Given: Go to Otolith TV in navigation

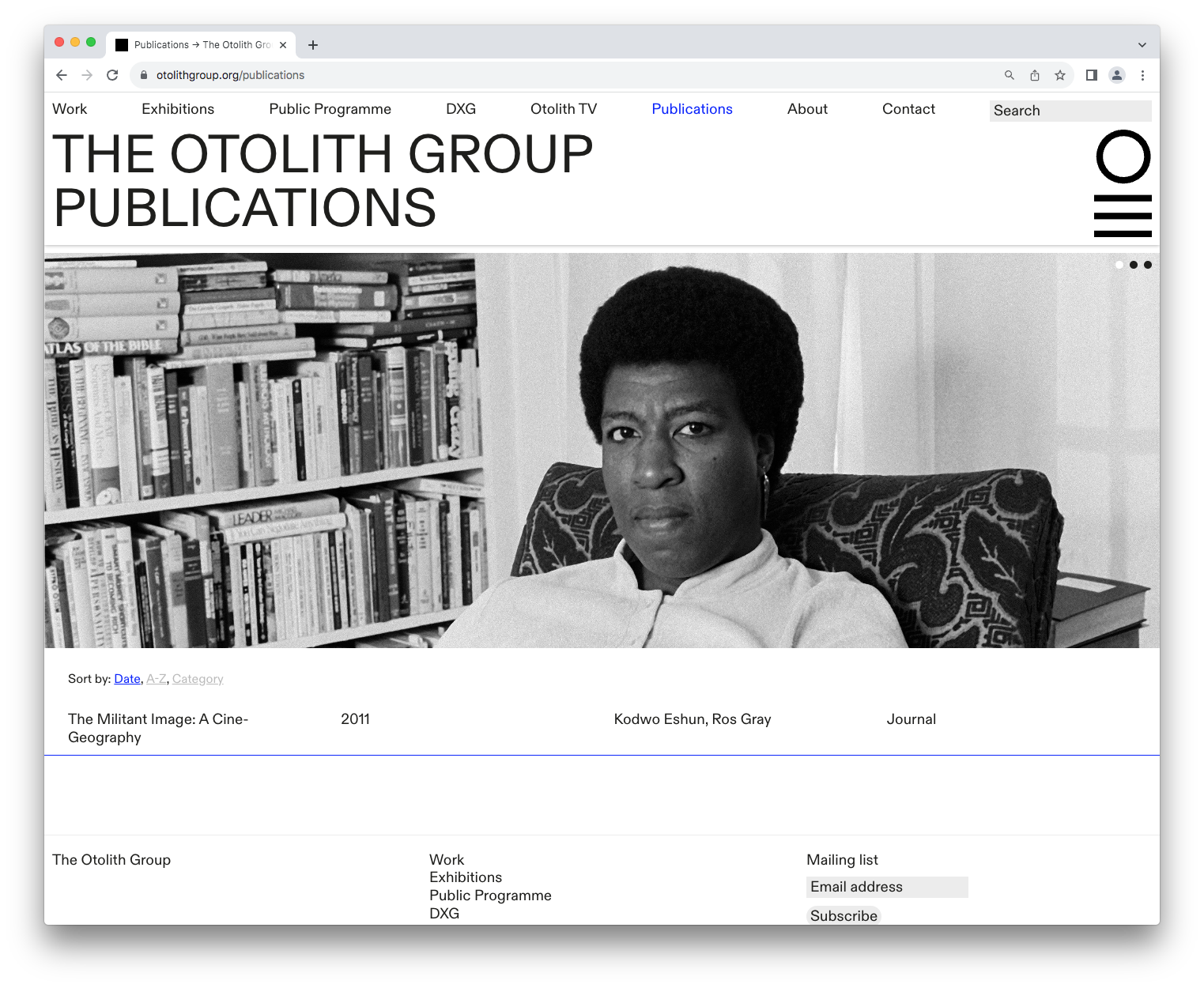Looking at the screenshot, I should pyautogui.click(x=564, y=109).
